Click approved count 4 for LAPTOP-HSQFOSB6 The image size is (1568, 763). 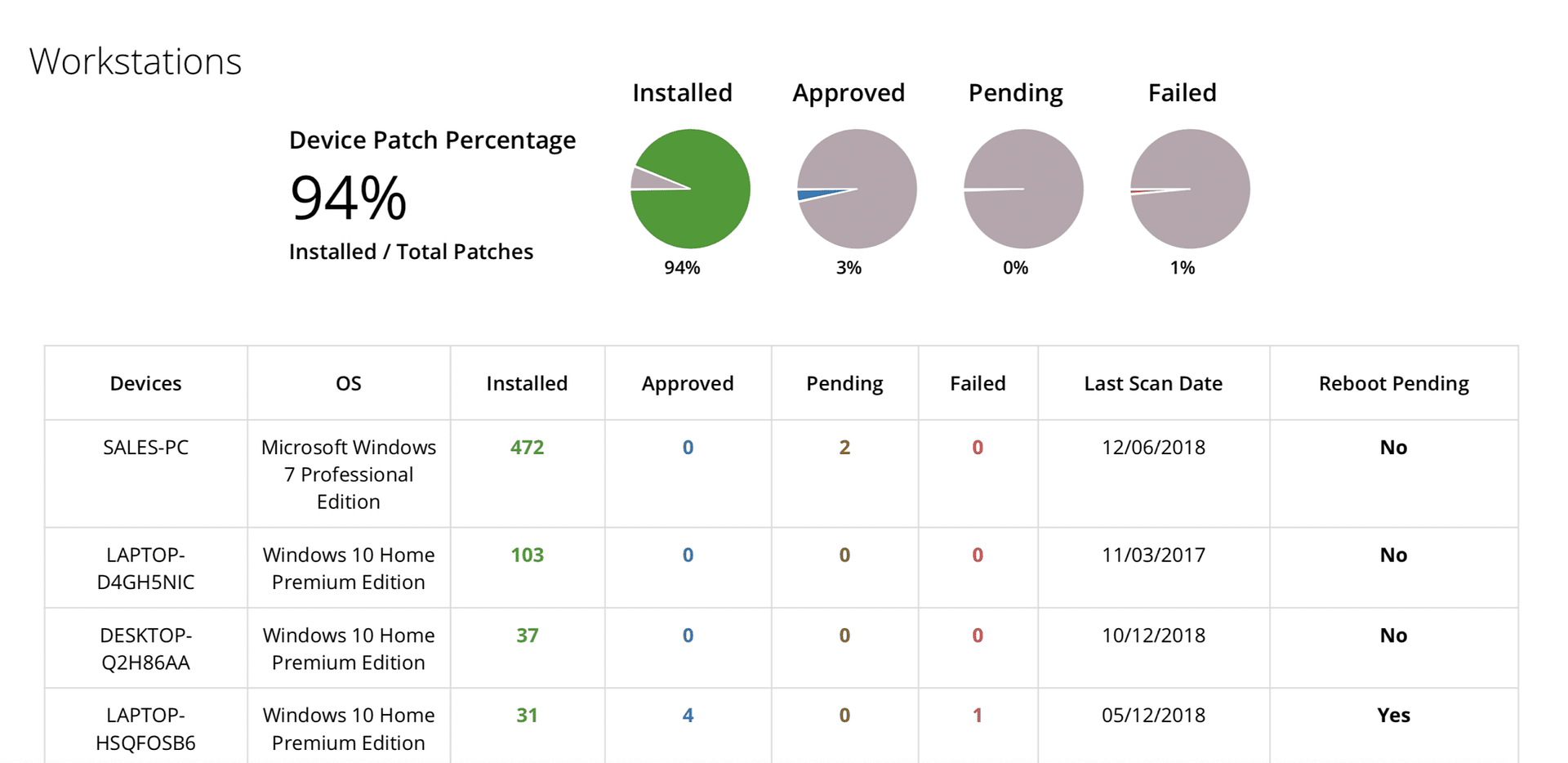(688, 715)
